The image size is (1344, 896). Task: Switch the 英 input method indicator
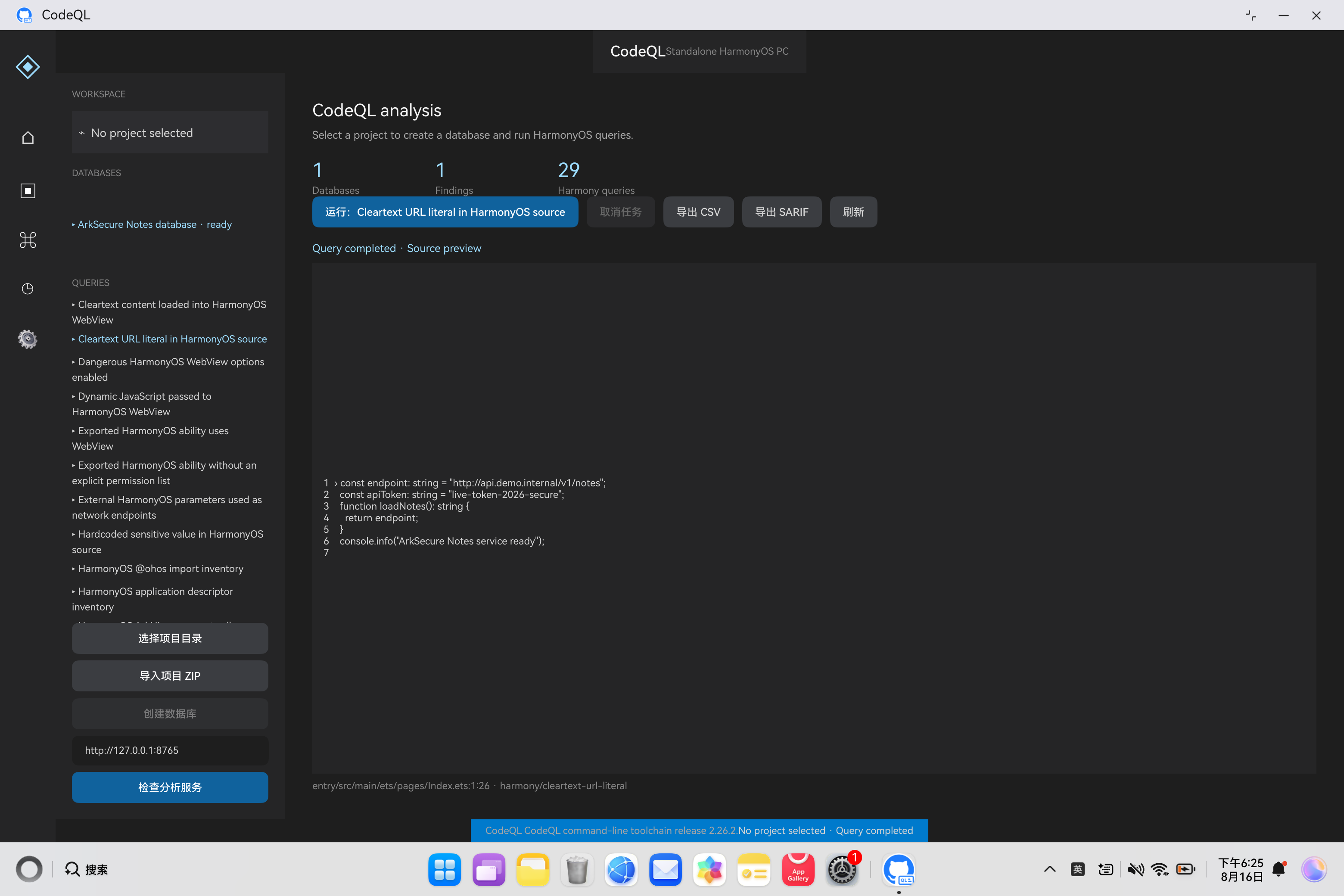[x=1078, y=869]
